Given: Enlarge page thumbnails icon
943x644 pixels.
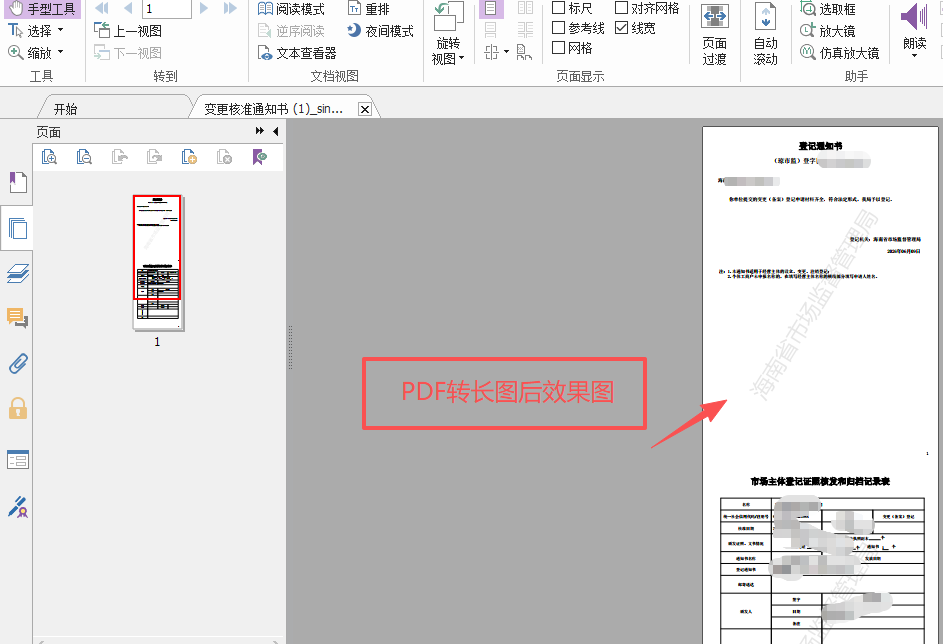Looking at the screenshot, I should pyautogui.click(x=49, y=157).
